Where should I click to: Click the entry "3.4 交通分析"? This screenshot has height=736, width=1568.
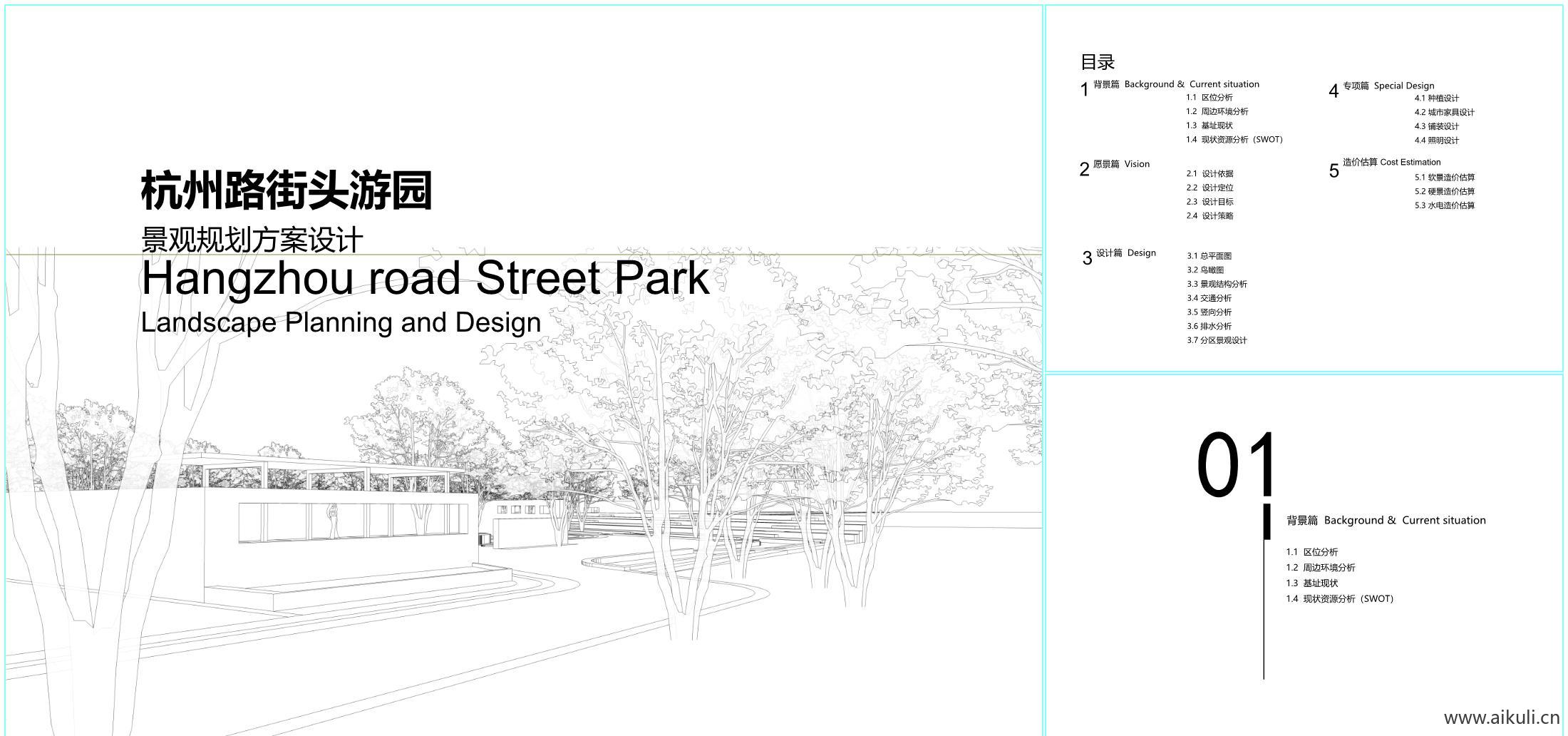(1209, 298)
